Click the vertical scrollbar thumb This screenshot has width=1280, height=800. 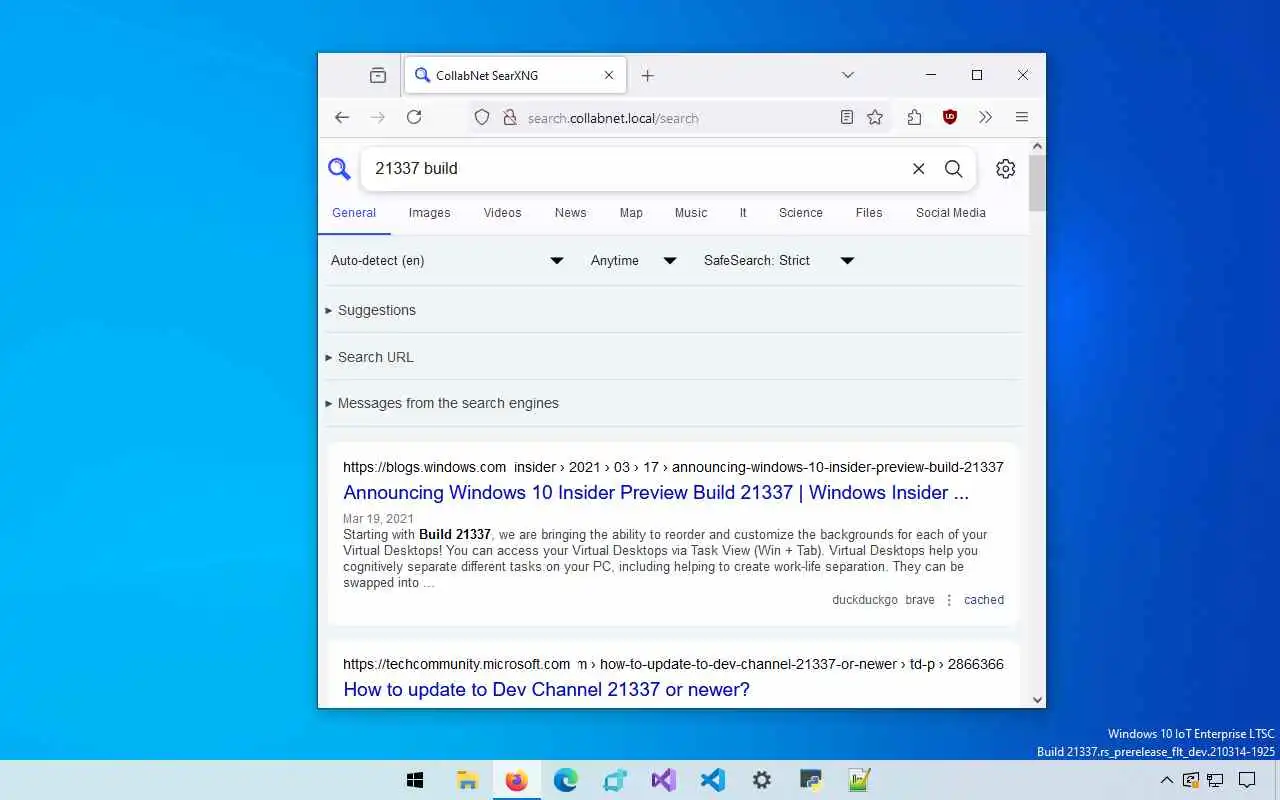click(1037, 183)
